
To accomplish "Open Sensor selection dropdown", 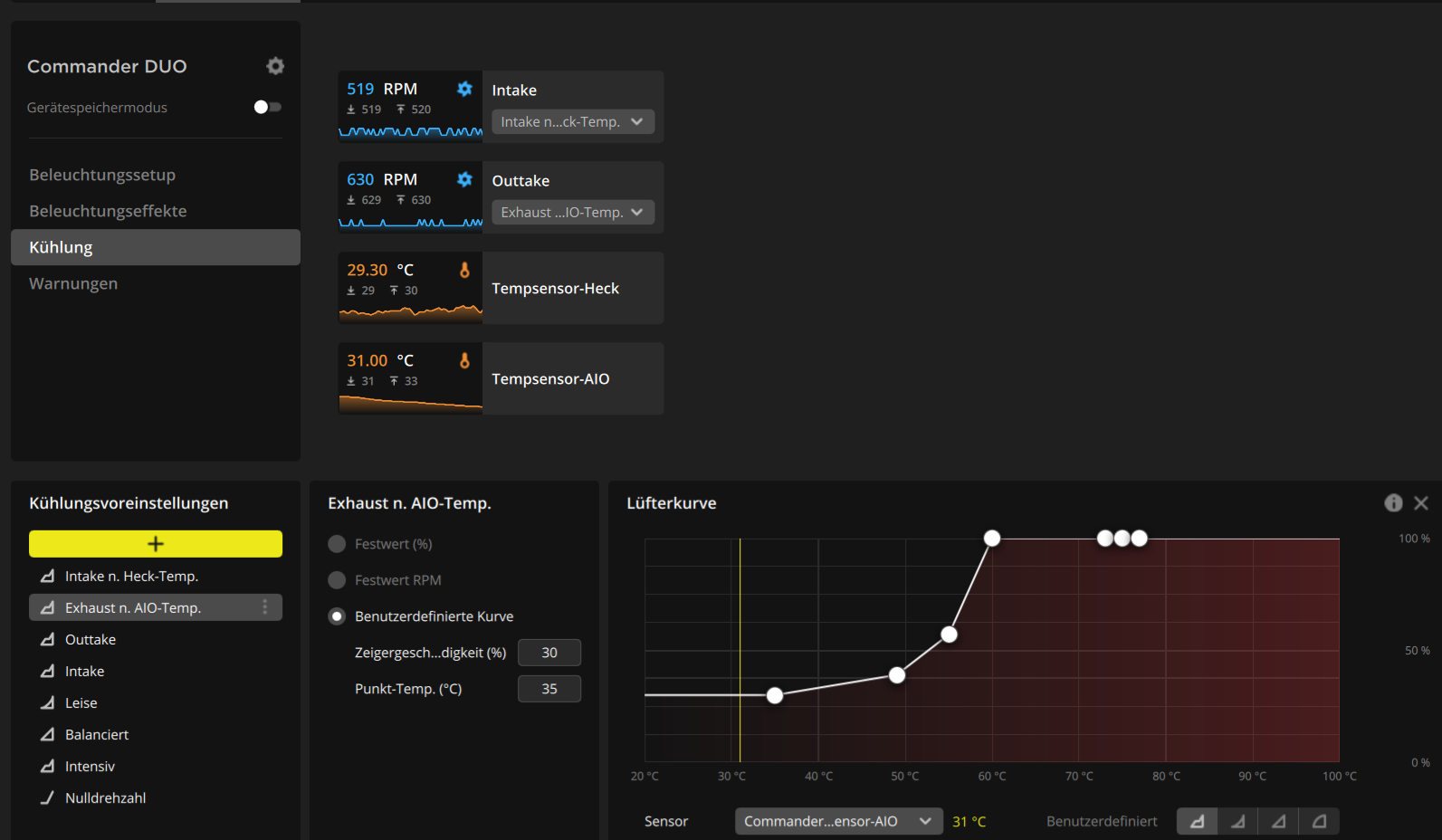I will pos(838,821).
